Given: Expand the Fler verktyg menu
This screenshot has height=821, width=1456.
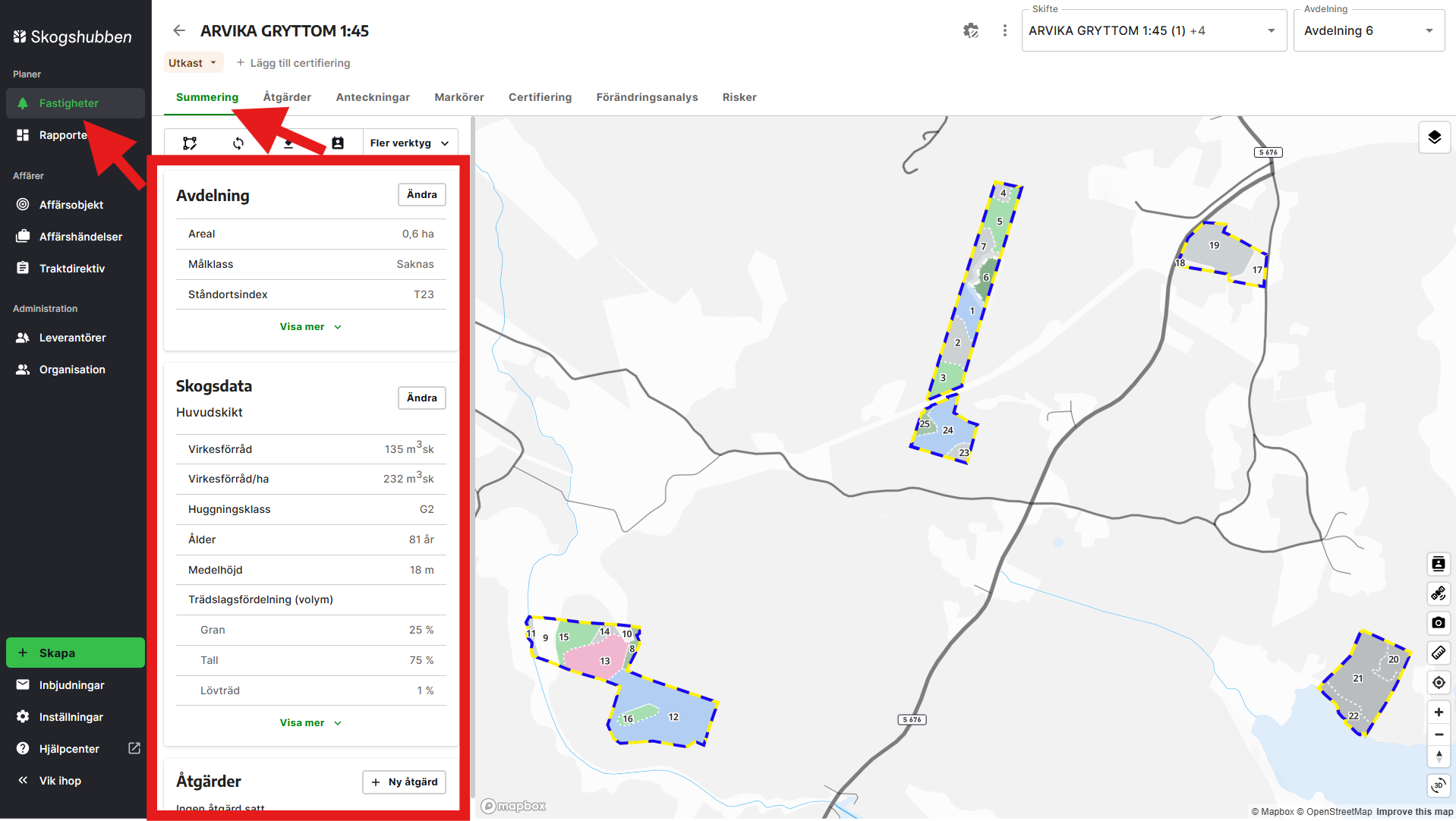Looking at the screenshot, I should click(409, 143).
